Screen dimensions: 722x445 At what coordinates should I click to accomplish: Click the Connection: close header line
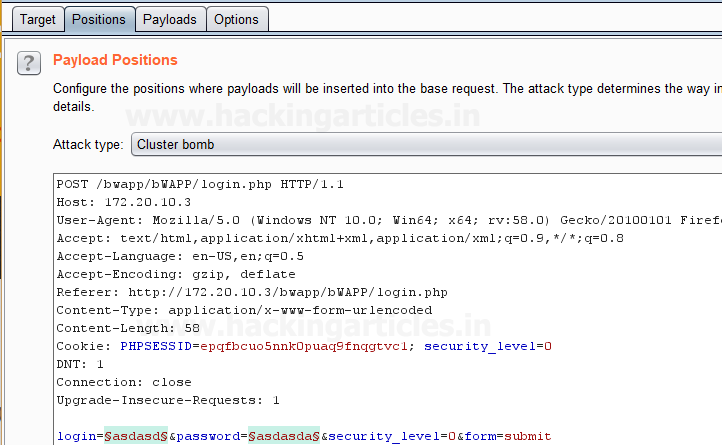tap(111, 382)
